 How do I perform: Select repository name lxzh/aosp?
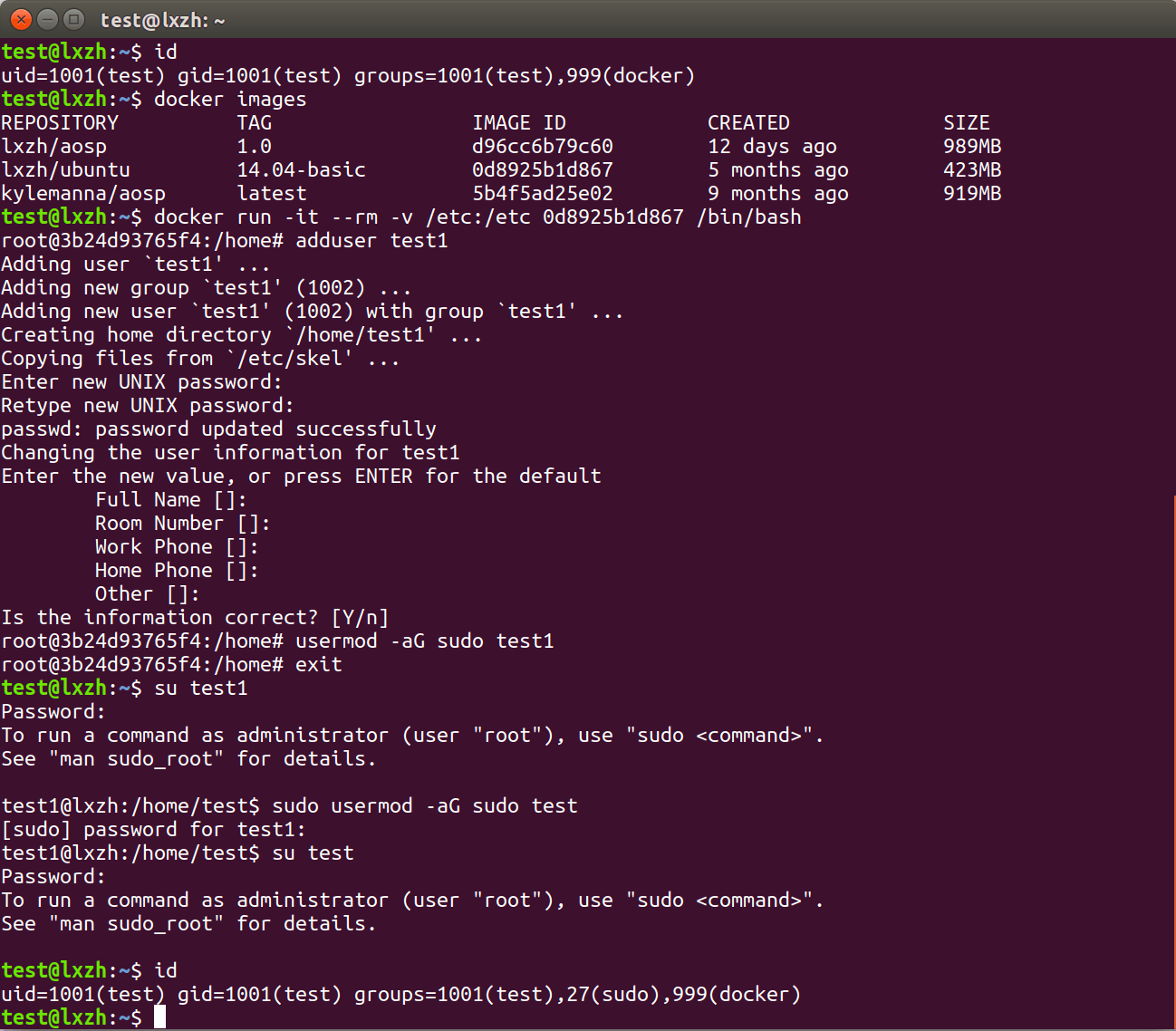(54, 146)
